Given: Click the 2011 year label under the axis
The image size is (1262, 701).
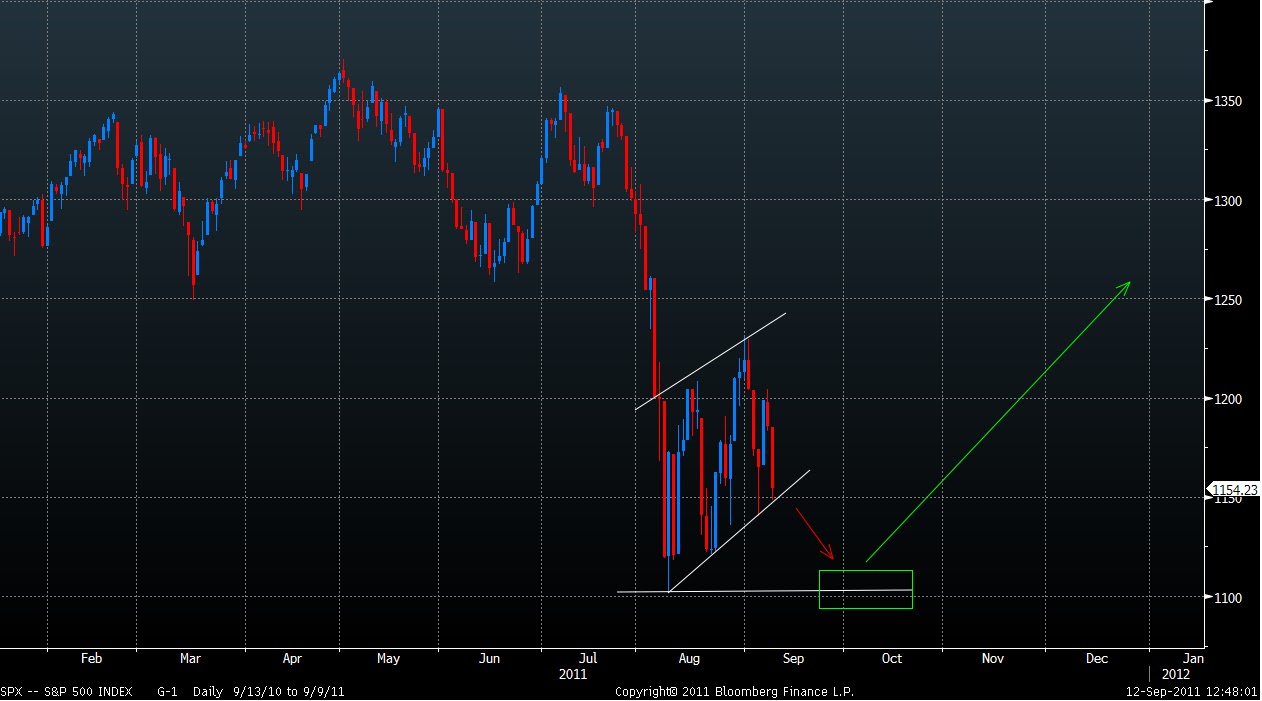Looking at the screenshot, I should point(573,674).
